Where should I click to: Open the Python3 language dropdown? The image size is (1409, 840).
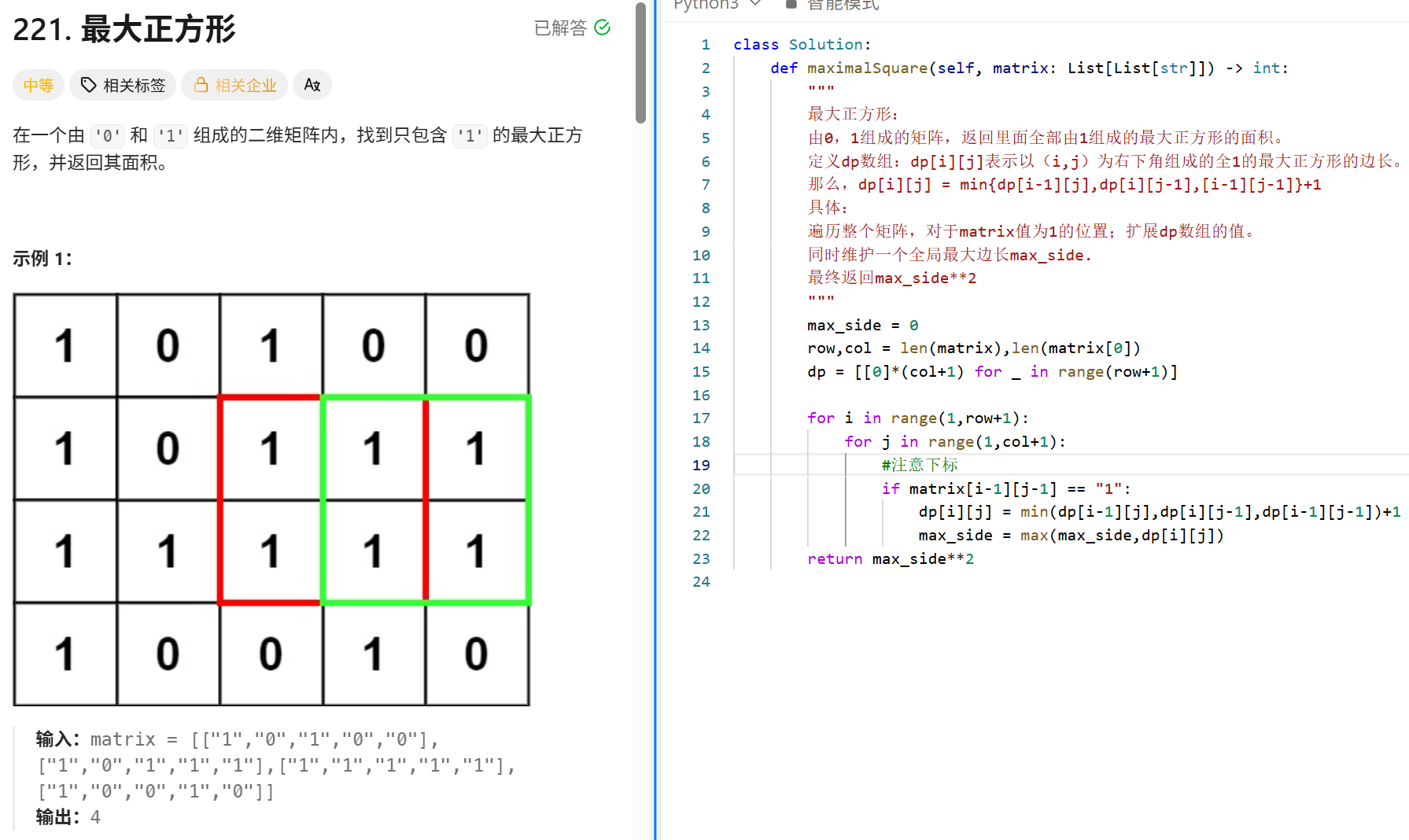point(717,5)
